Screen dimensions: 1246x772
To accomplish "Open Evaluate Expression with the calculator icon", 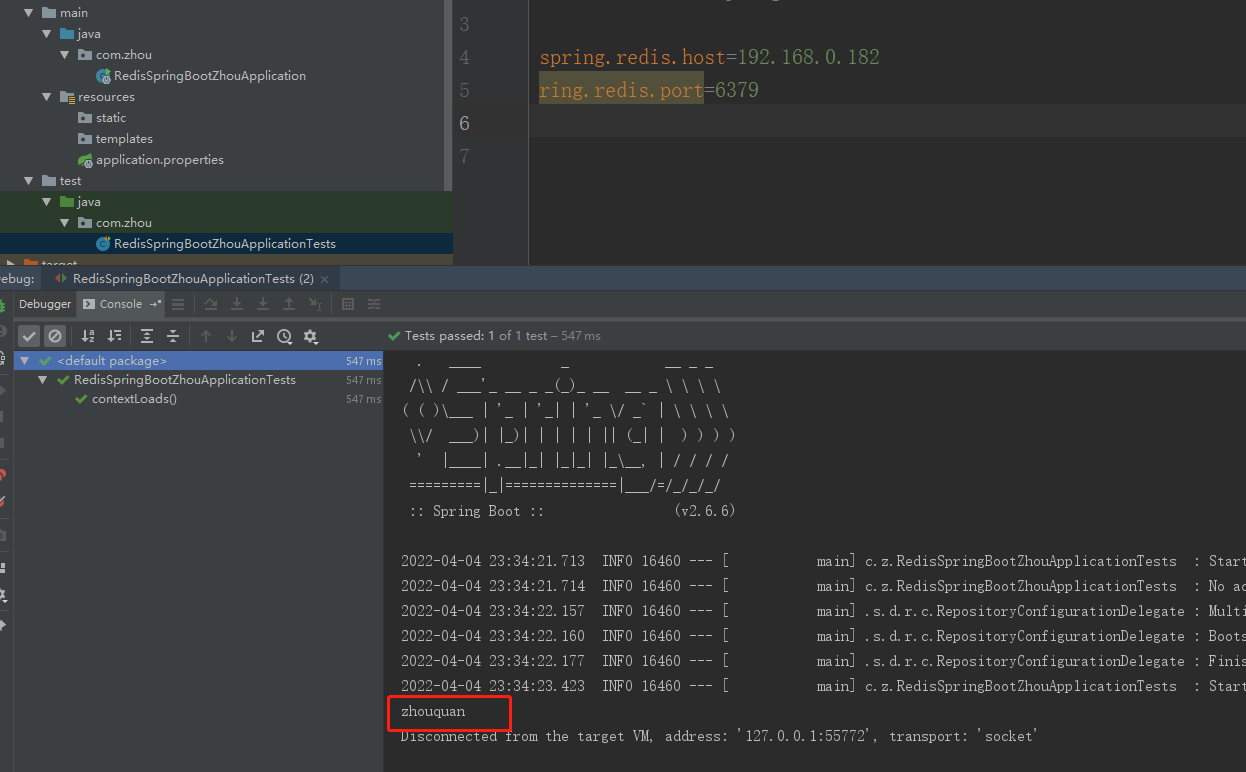I will (x=348, y=303).
